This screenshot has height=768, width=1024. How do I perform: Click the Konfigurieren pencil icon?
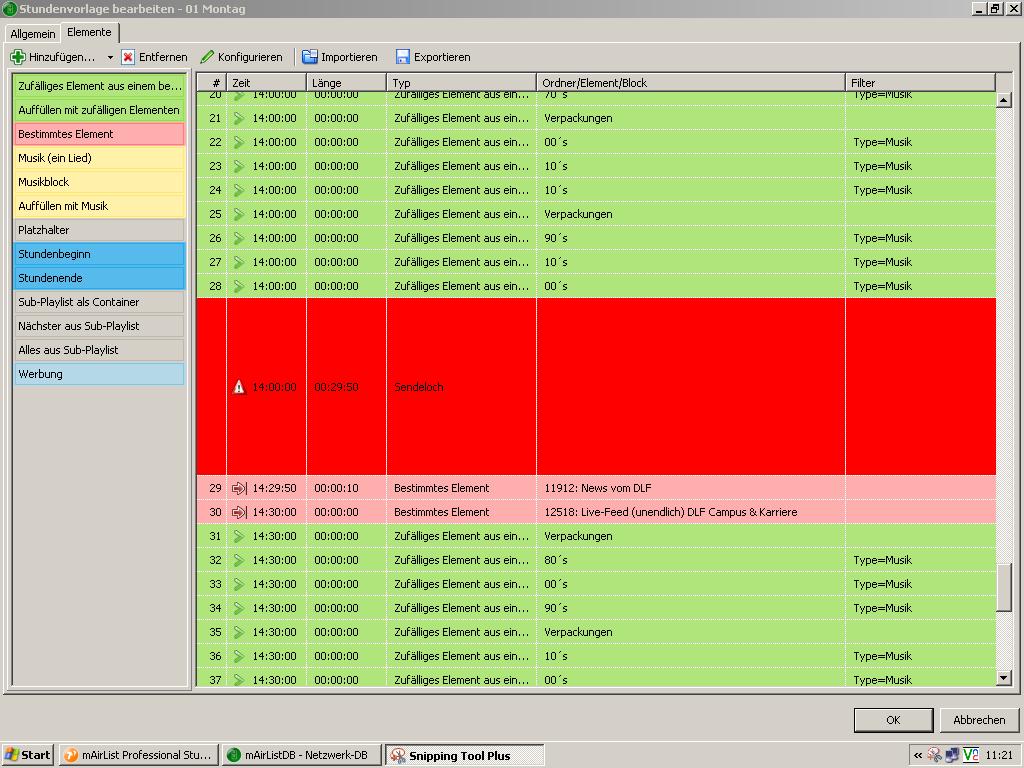coord(208,57)
